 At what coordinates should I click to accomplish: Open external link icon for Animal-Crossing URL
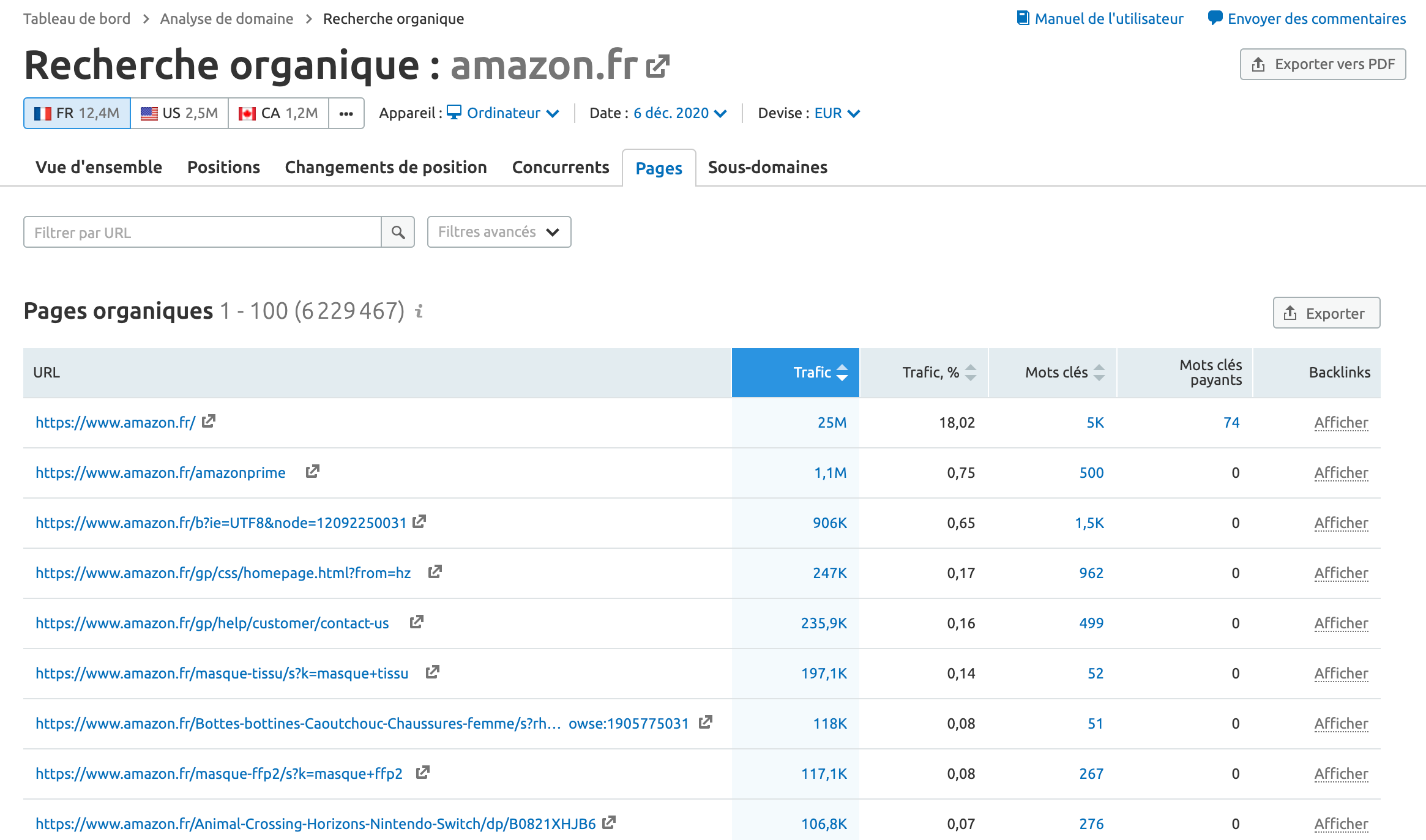609,822
